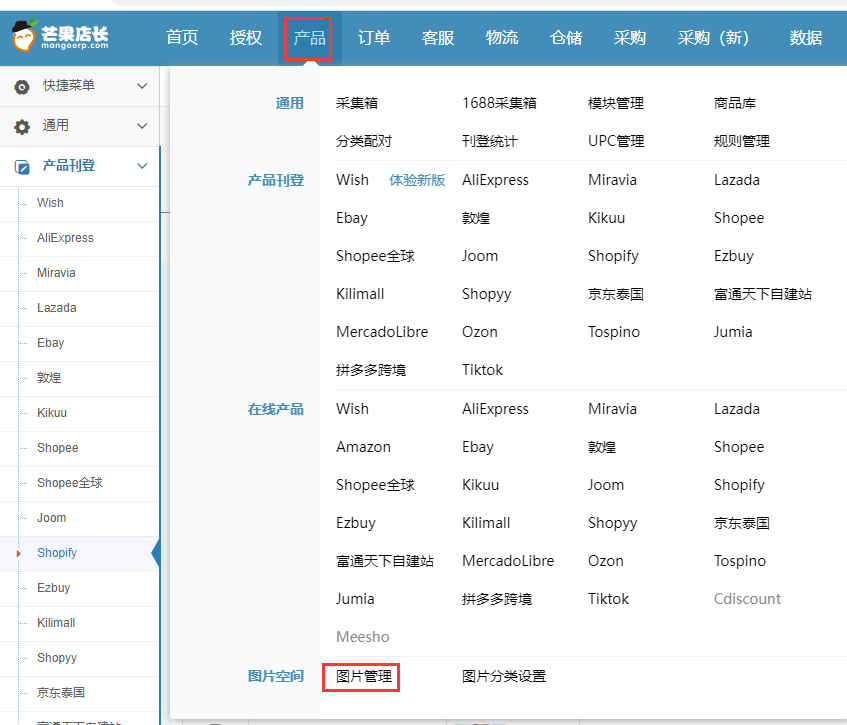Expand the 快捷菜单 chevron arrow
The image size is (847, 725).
pos(142,86)
